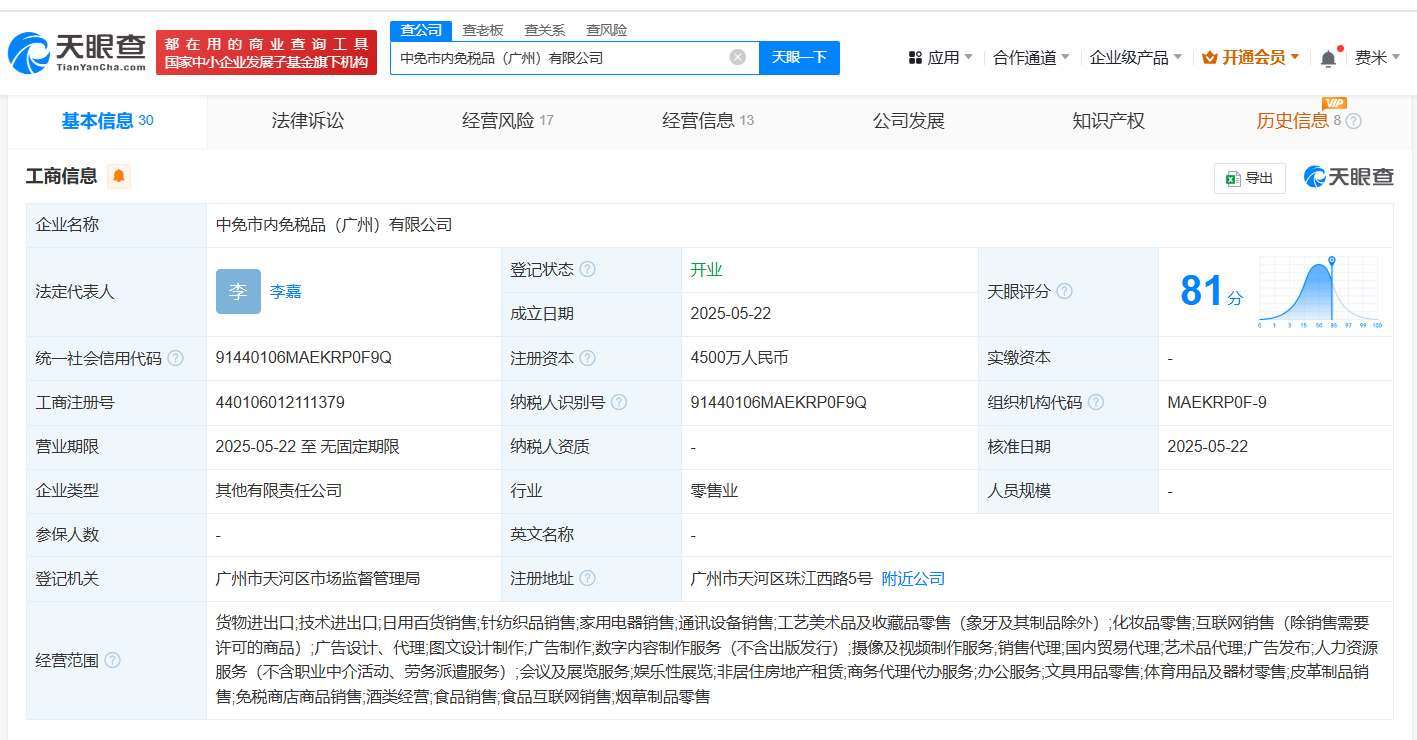Expand the 企业级产品 menu
Viewport: 1417px width, 740px height.
pos(1135,58)
